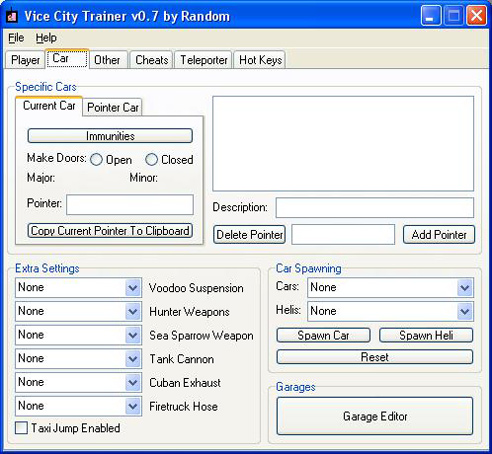Click the Delete Pointer button
492x454 pixels.
coord(249,234)
